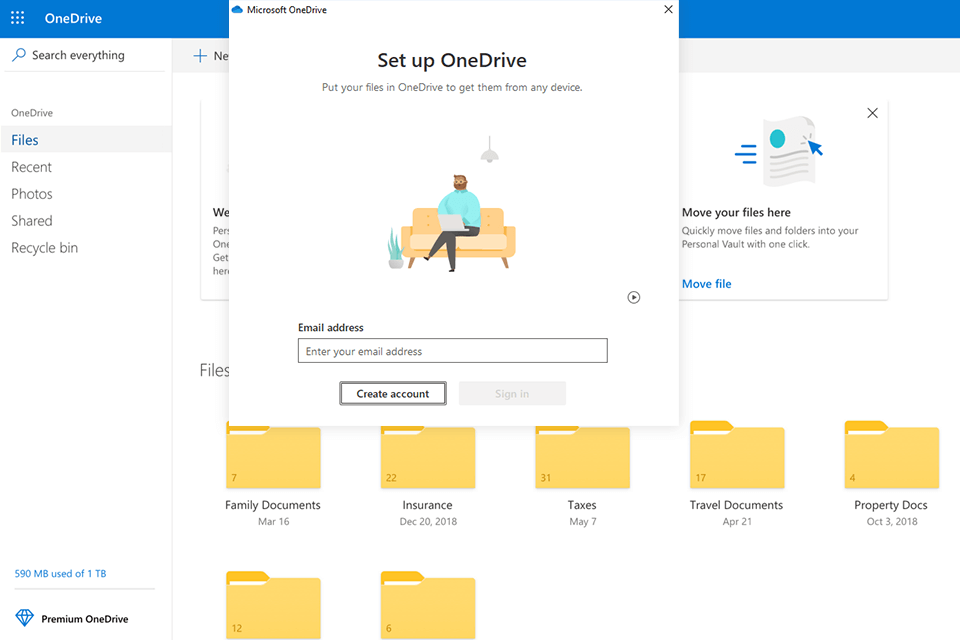Open Recent in the sidebar
This screenshot has height=640, width=960.
point(31,167)
